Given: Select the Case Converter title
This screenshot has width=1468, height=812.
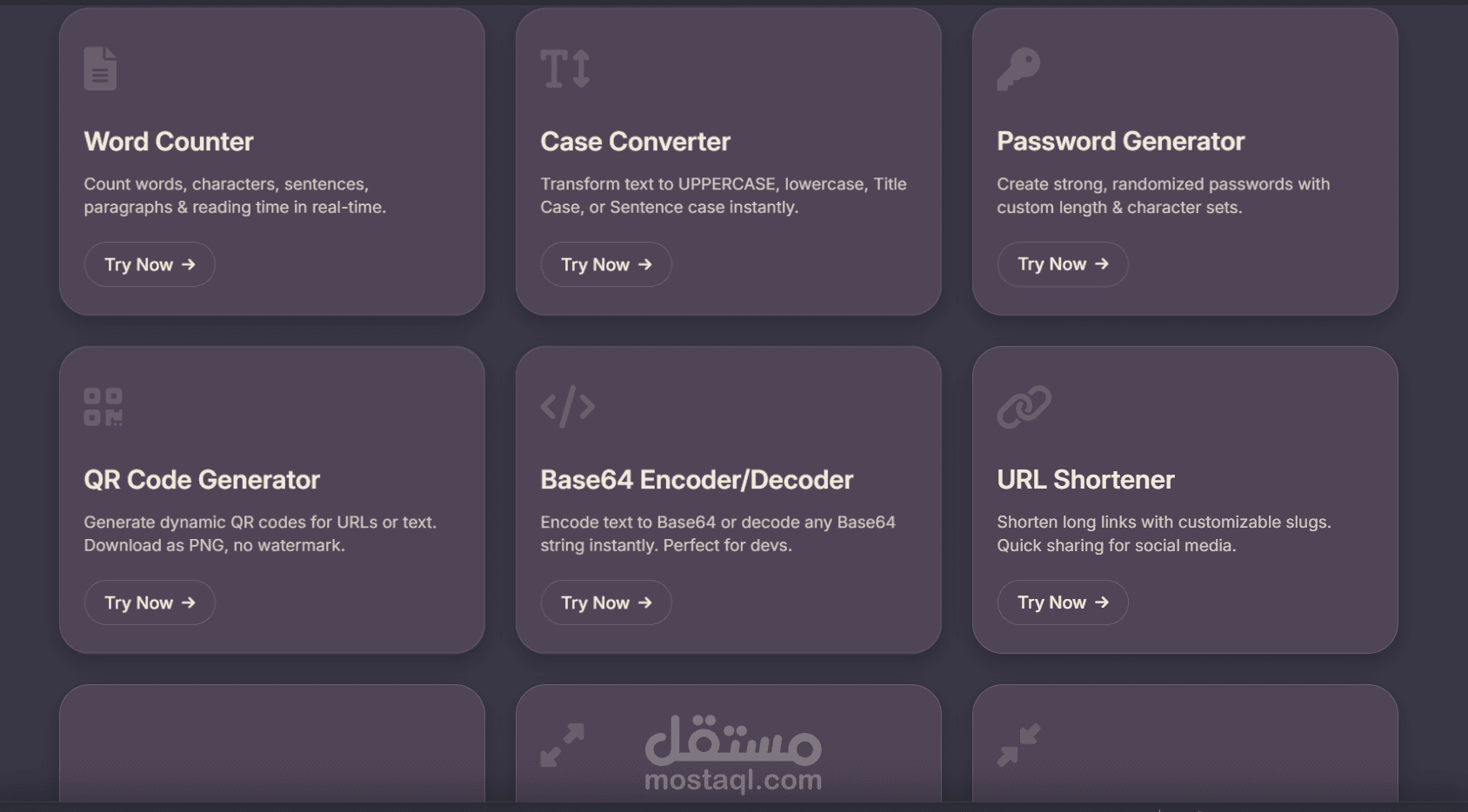Looking at the screenshot, I should [x=636, y=142].
